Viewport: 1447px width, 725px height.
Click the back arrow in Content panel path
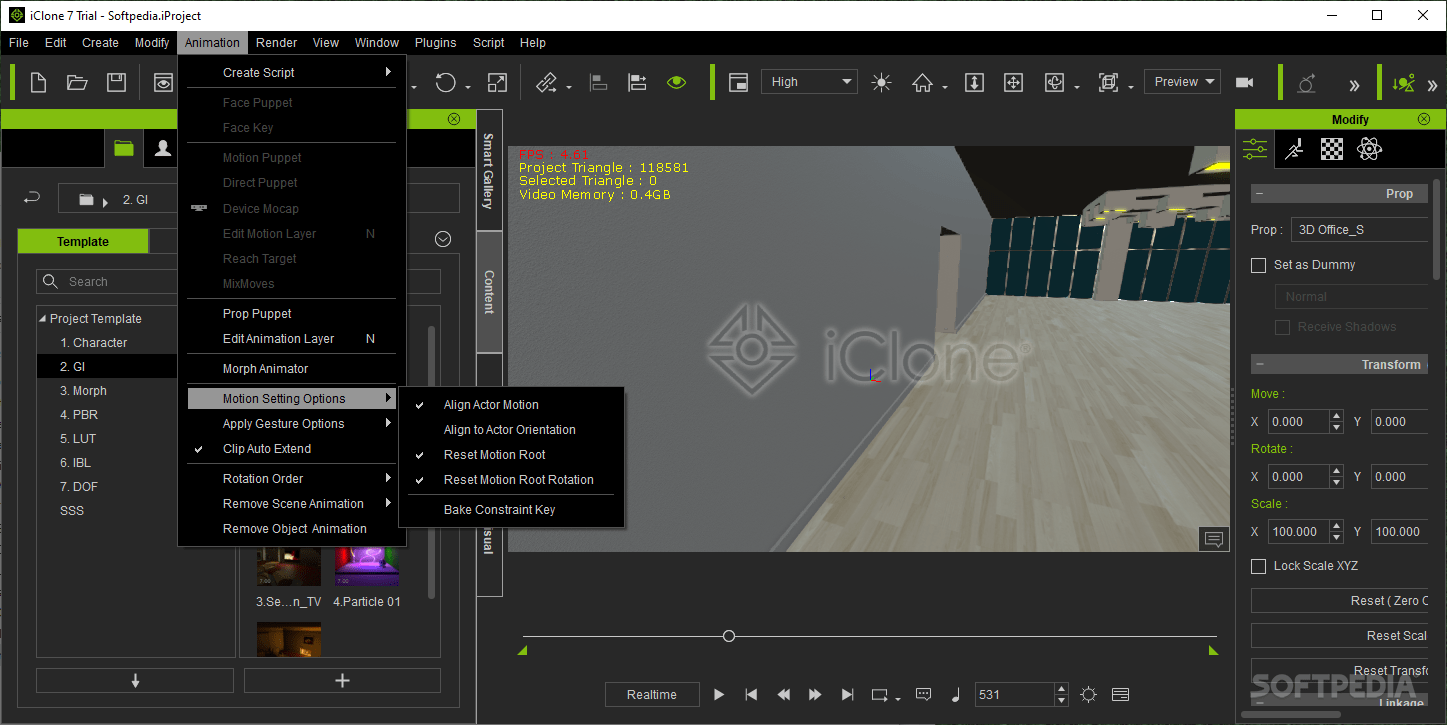point(32,198)
